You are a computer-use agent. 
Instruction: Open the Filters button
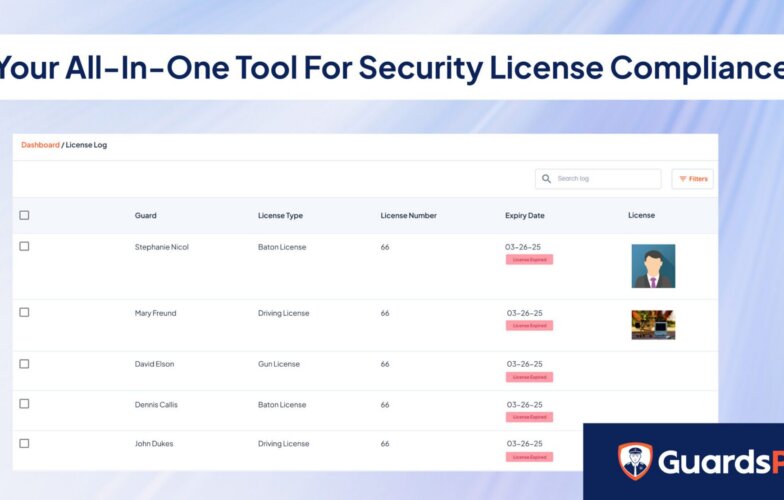692,179
